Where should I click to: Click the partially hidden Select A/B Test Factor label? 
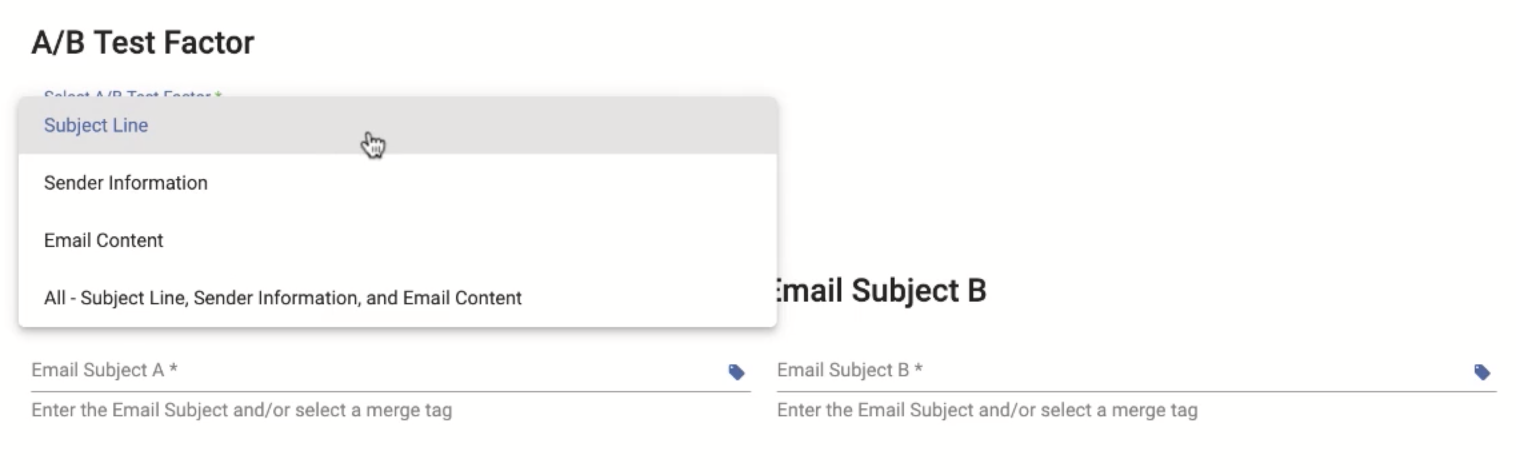coord(132,94)
